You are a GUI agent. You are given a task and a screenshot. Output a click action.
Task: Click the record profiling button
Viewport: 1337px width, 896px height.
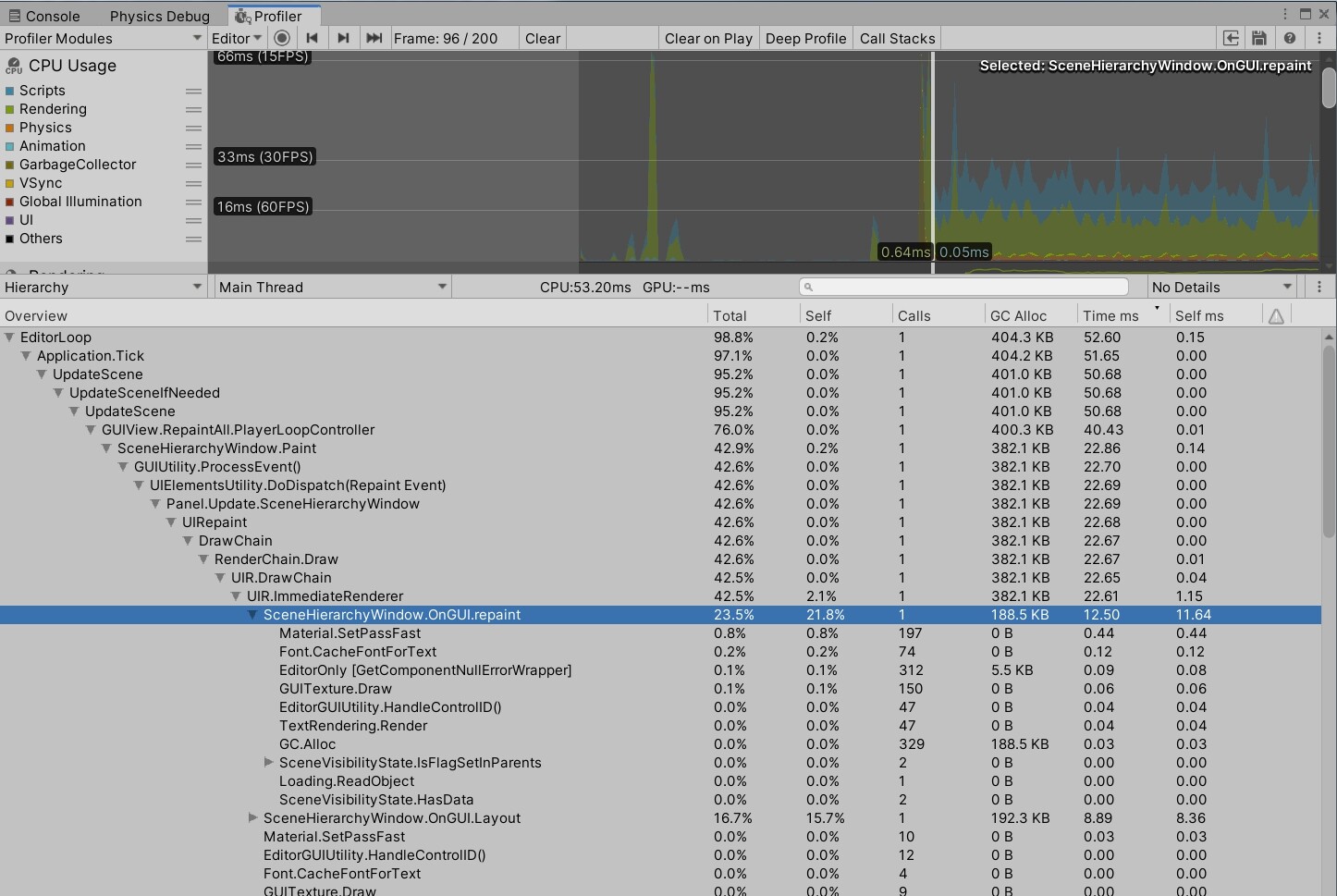[x=282, y=38]
